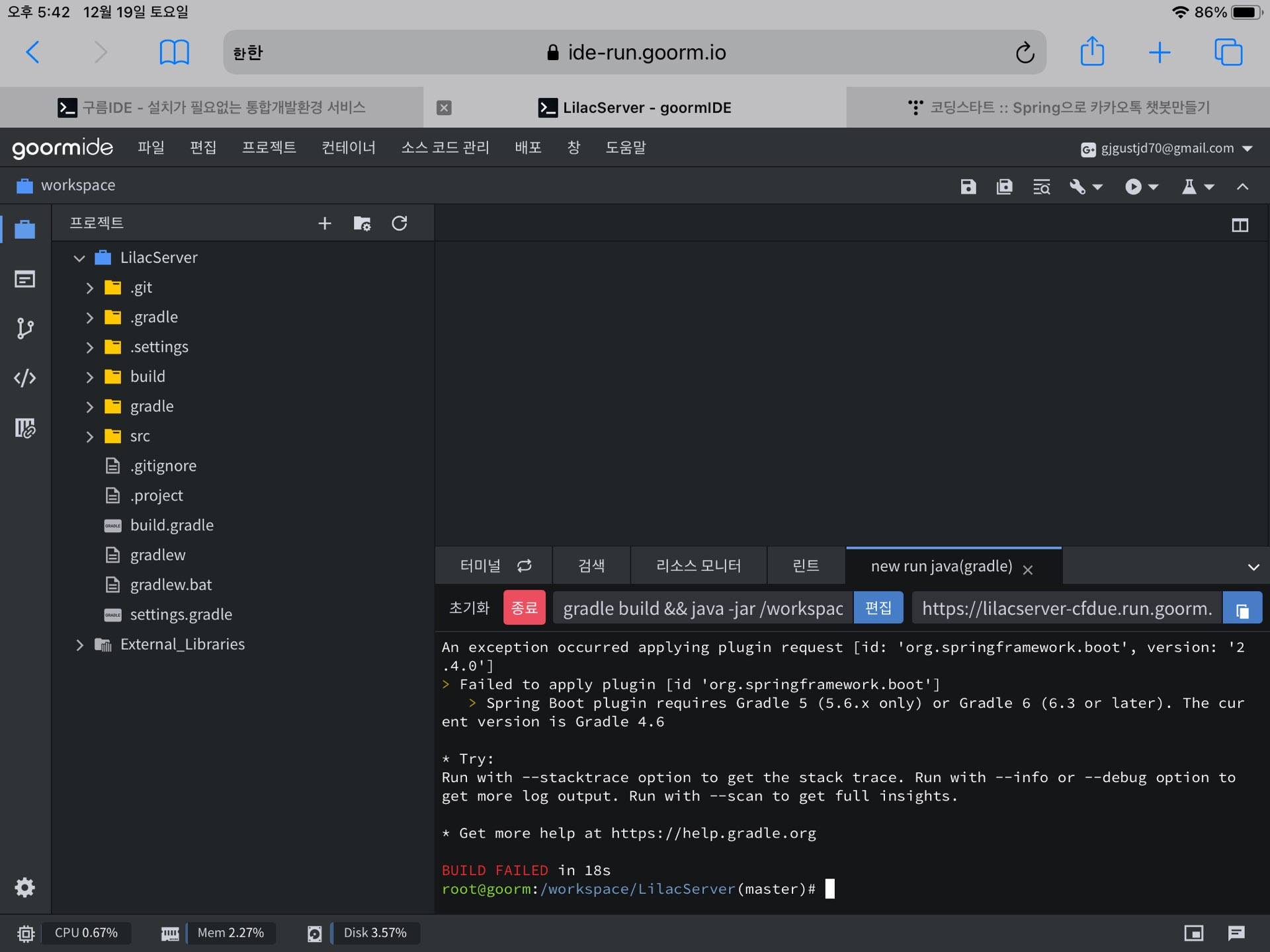The width and height of the screenshot is (1270, 952).
Task: Copy the lilacserver run URL
Action: 1242,609
